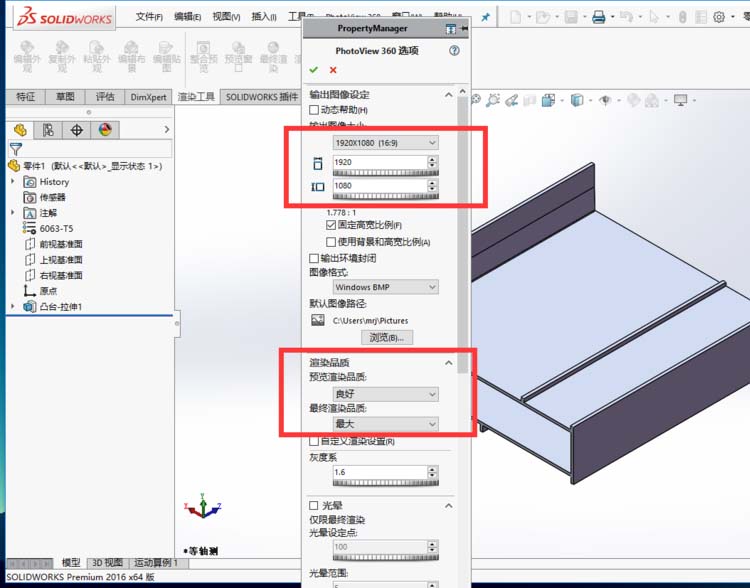Viewport: 750px width, 588px height.
Task: Switch to FeatureManager design tree tab icon
Action: (20, 130)
